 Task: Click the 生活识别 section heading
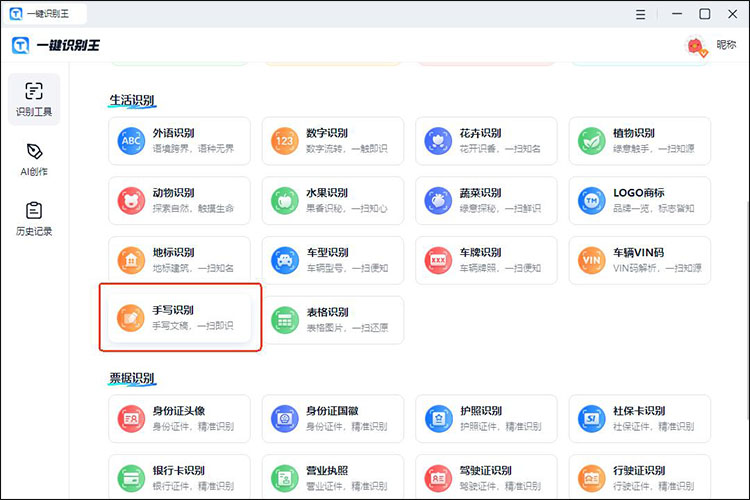coord(132,100)
